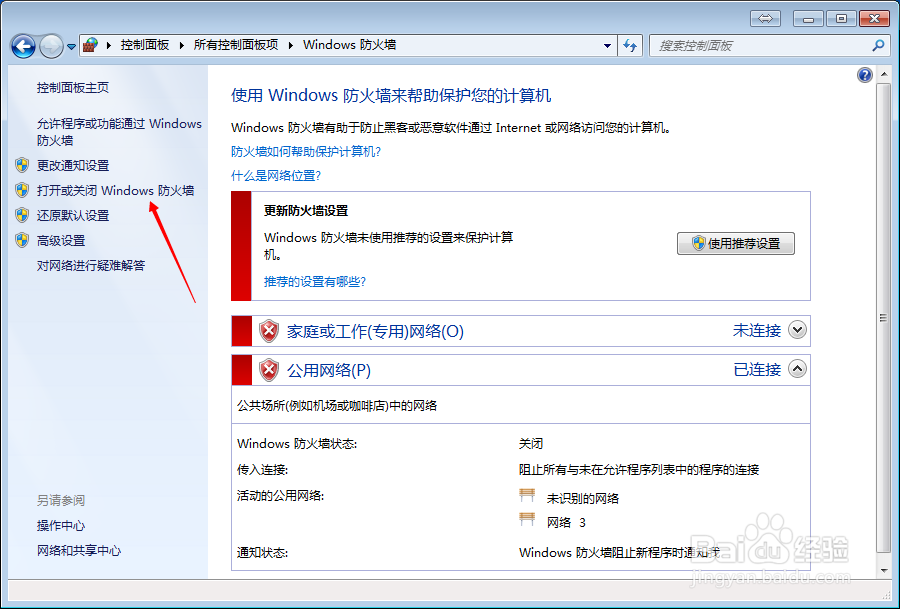Click the back navigation arrow
The image size is (900, 609).
pyautogui.click(x=22, y=45)
